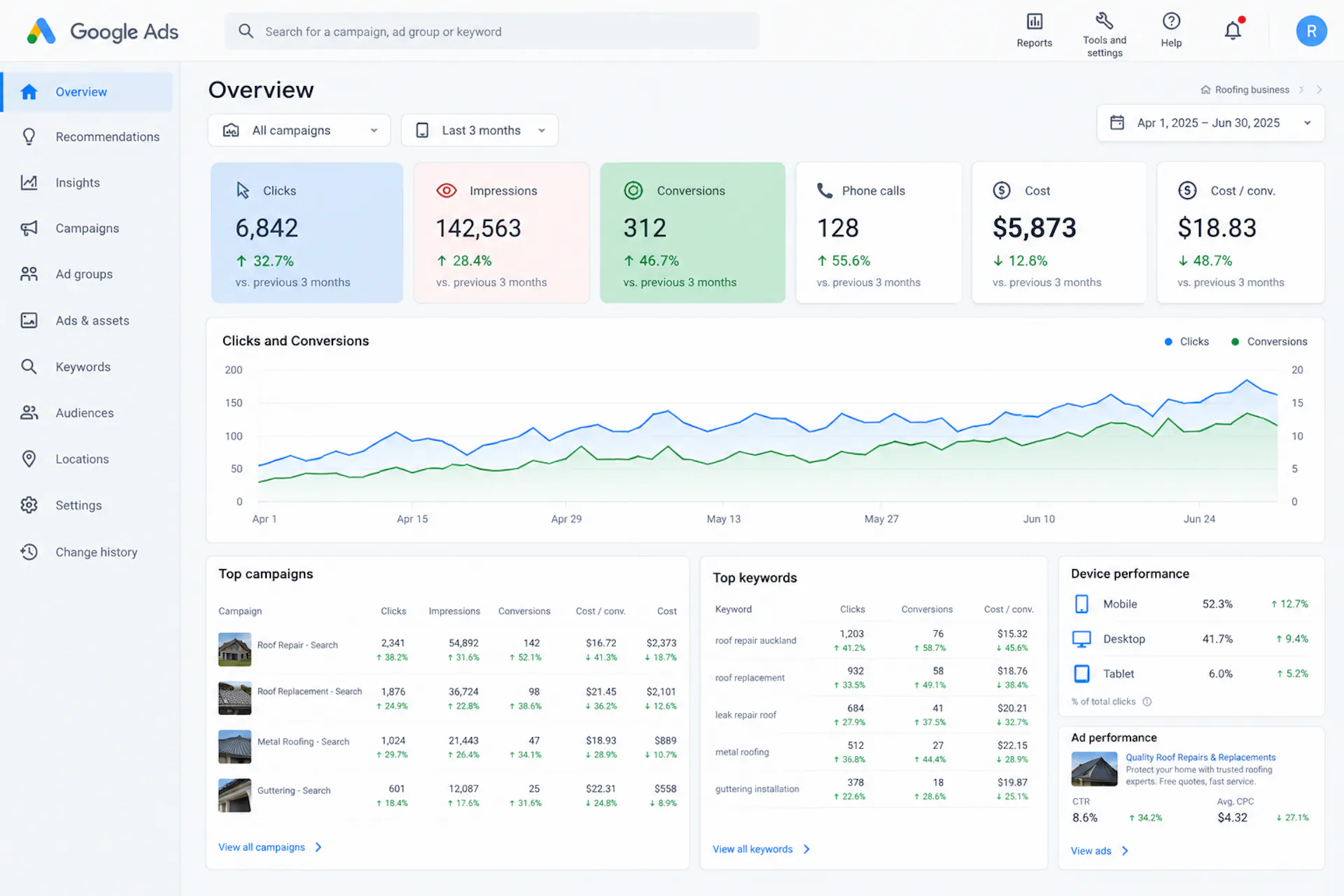Image resolution: width=1344 pixels, height=896 pixels.
Task: Follow the View all keywords link
Action: point(761,849)
